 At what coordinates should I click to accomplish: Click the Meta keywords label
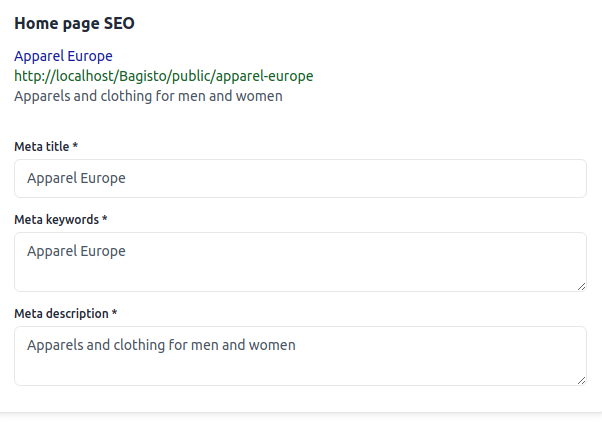pyautogui.click(x=56, y=219)
